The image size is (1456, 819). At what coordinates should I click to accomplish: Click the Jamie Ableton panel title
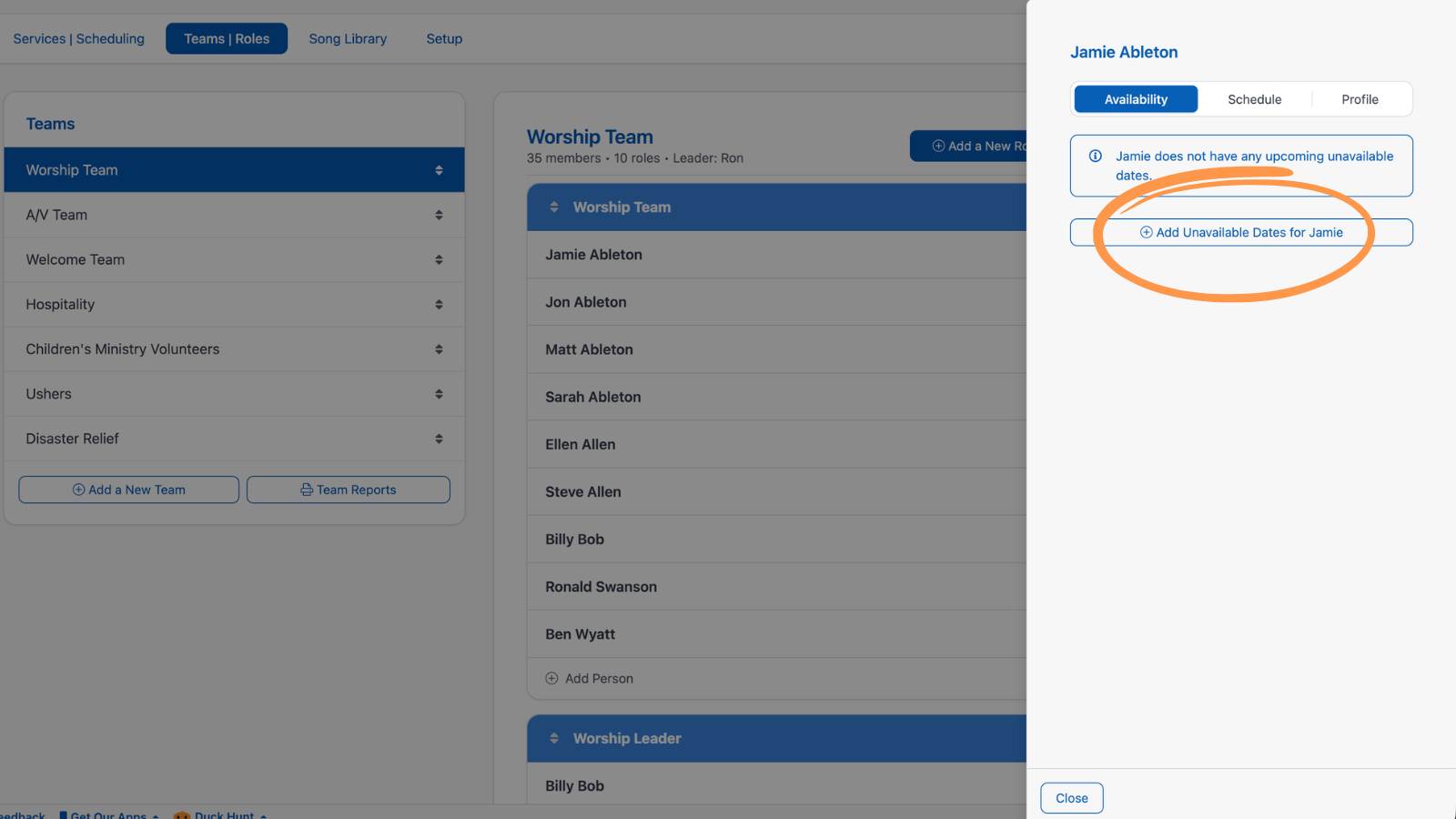click(1124, 52)
